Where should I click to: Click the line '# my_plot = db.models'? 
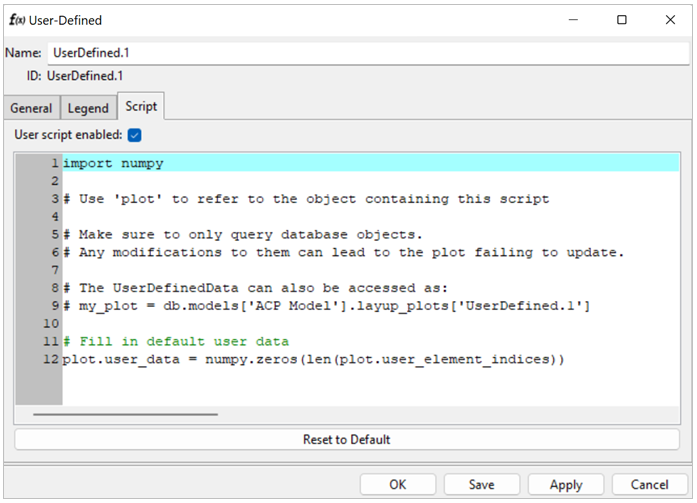coord(327,306)
